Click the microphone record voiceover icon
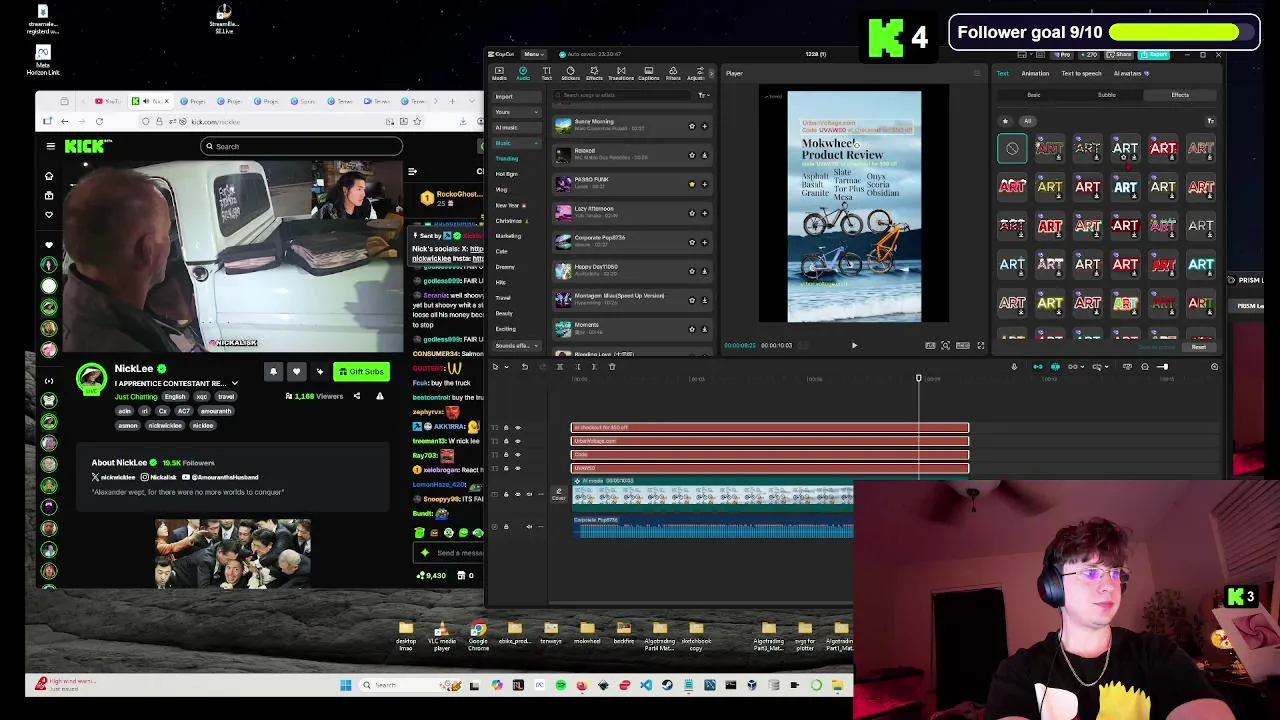This screenshot has width=1280, height=720. [1014, 367]
